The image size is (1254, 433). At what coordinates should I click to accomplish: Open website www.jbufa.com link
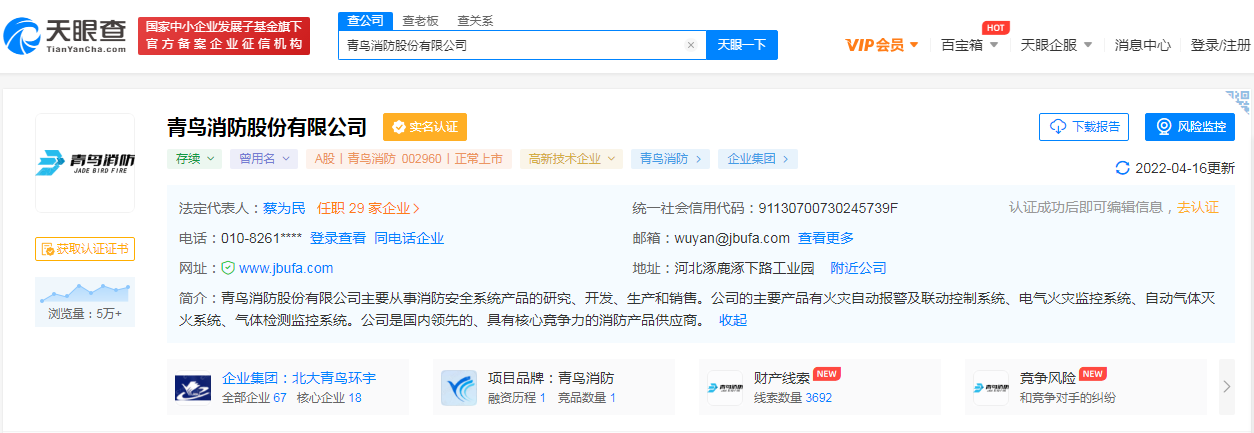tap(286, 268)
